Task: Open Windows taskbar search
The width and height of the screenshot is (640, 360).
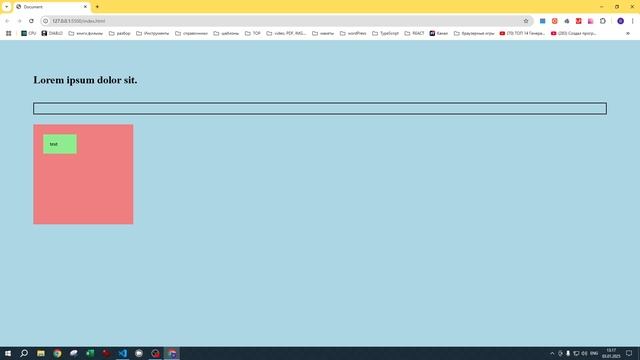Action: coord(24,353)
